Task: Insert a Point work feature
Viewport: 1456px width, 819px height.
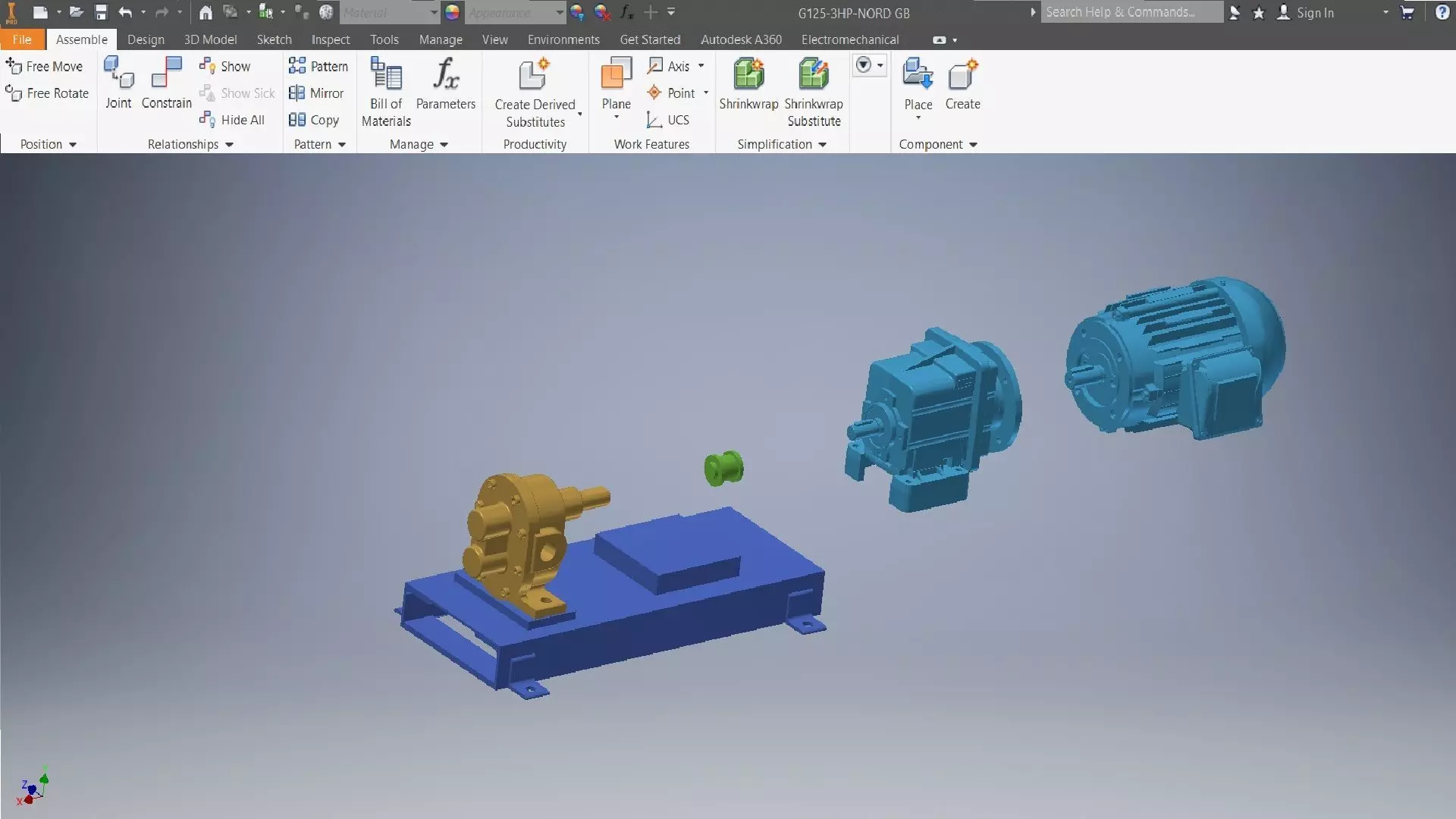Action: coord(671,93)
